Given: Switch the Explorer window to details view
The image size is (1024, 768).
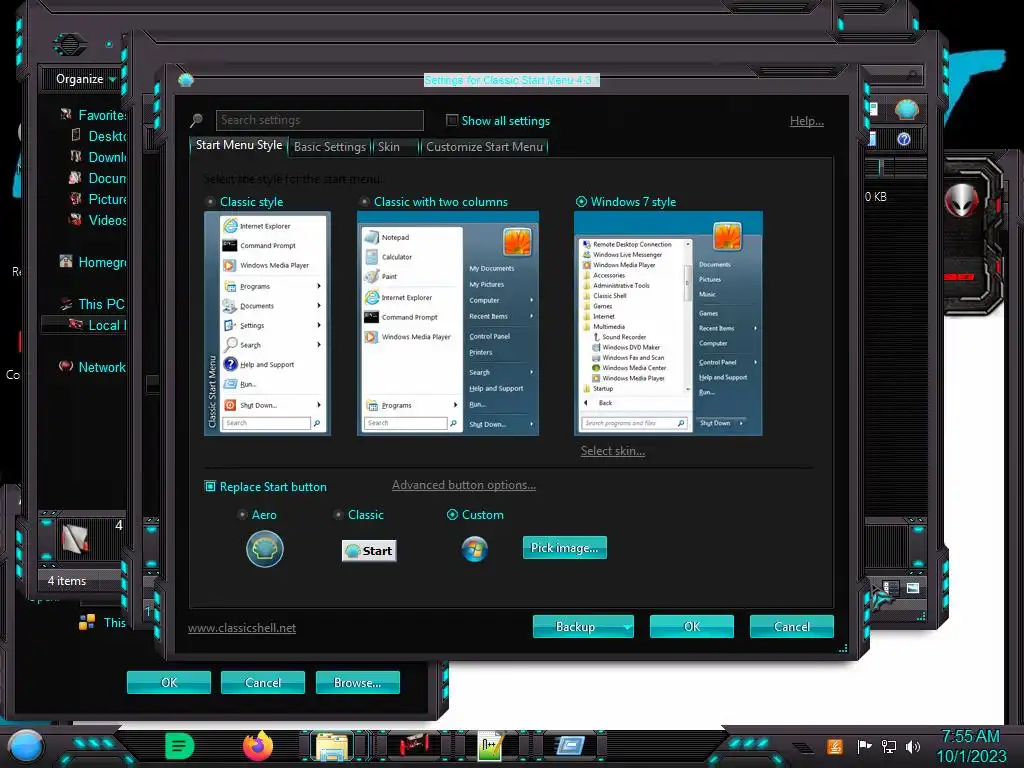Looking at the screenshot, I should pos(891,588).
